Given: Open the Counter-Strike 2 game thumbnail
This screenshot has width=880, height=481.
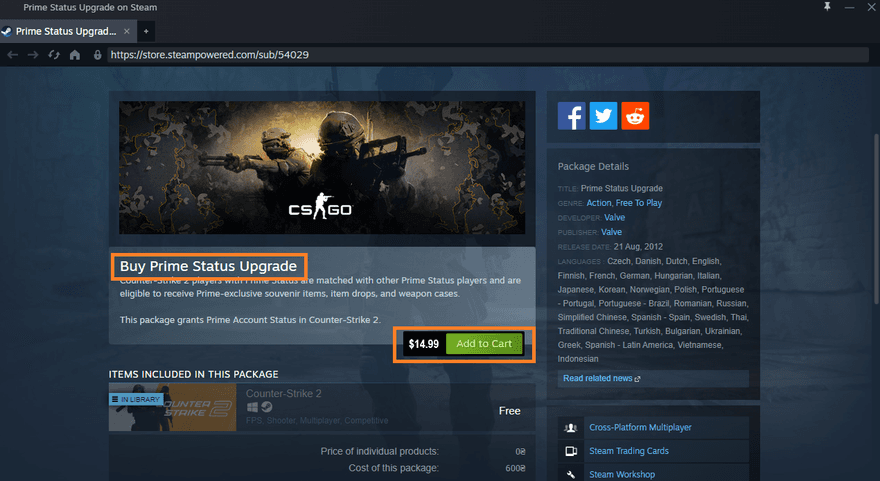Looking at the screenshot, I should click(172, 407).
